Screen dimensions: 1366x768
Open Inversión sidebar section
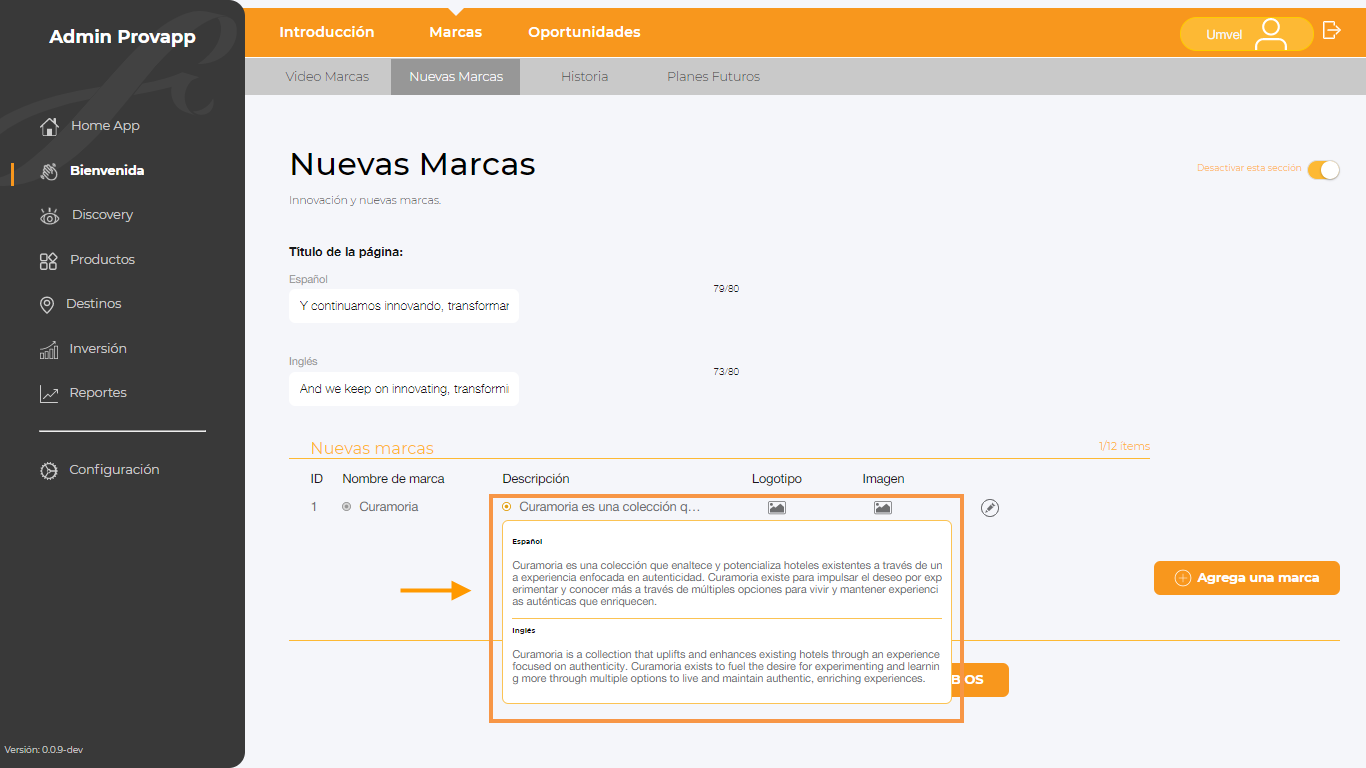click(x=98, y=349)
